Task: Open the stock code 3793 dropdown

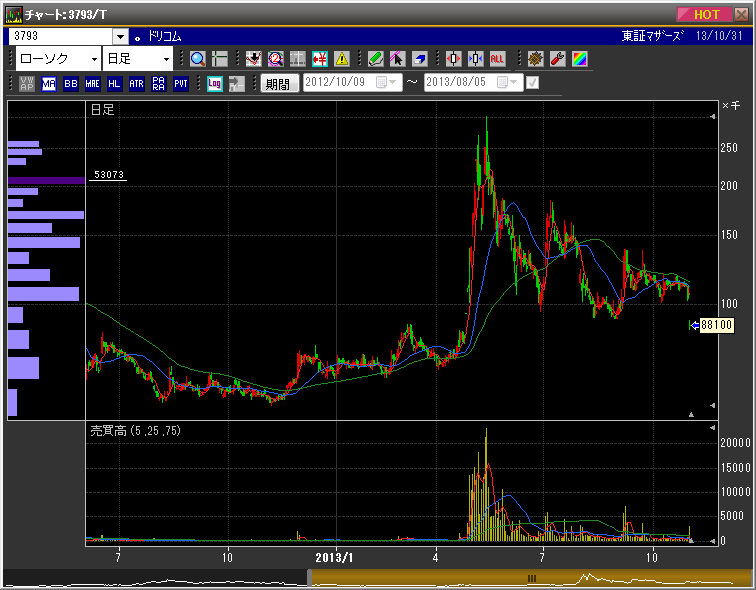Action: click(x=120, y=36)
